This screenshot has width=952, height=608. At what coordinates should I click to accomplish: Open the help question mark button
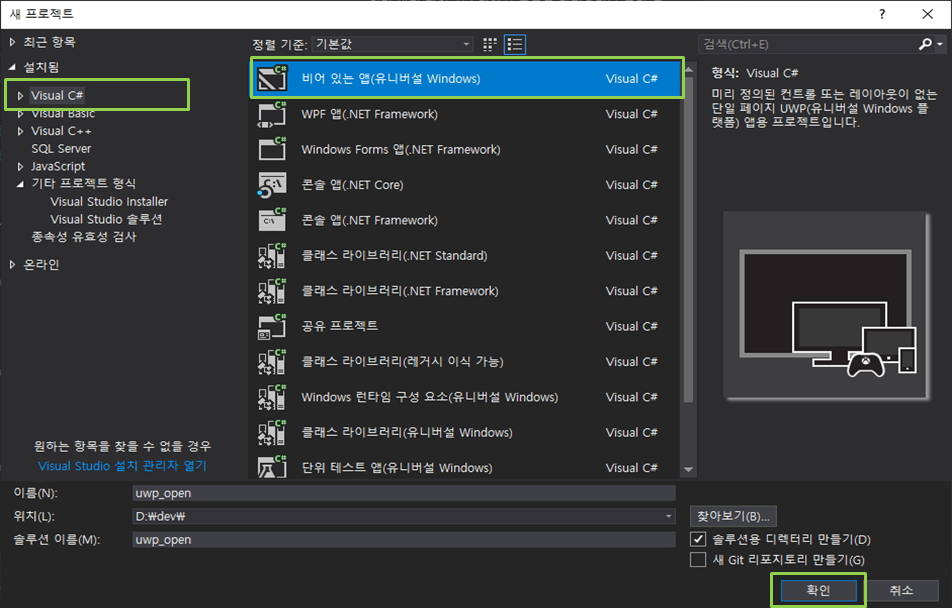point(882,14)
